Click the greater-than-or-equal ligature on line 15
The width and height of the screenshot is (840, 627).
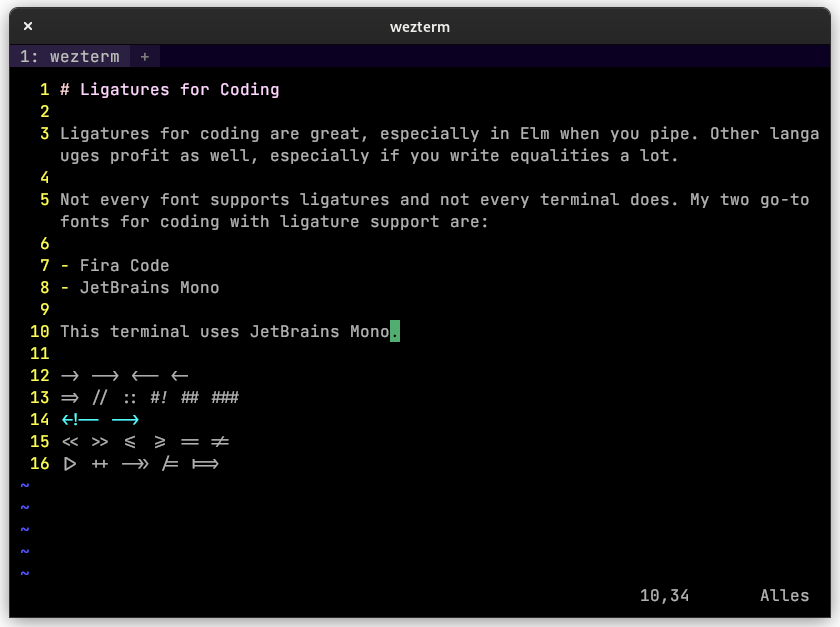pos(160,442)
